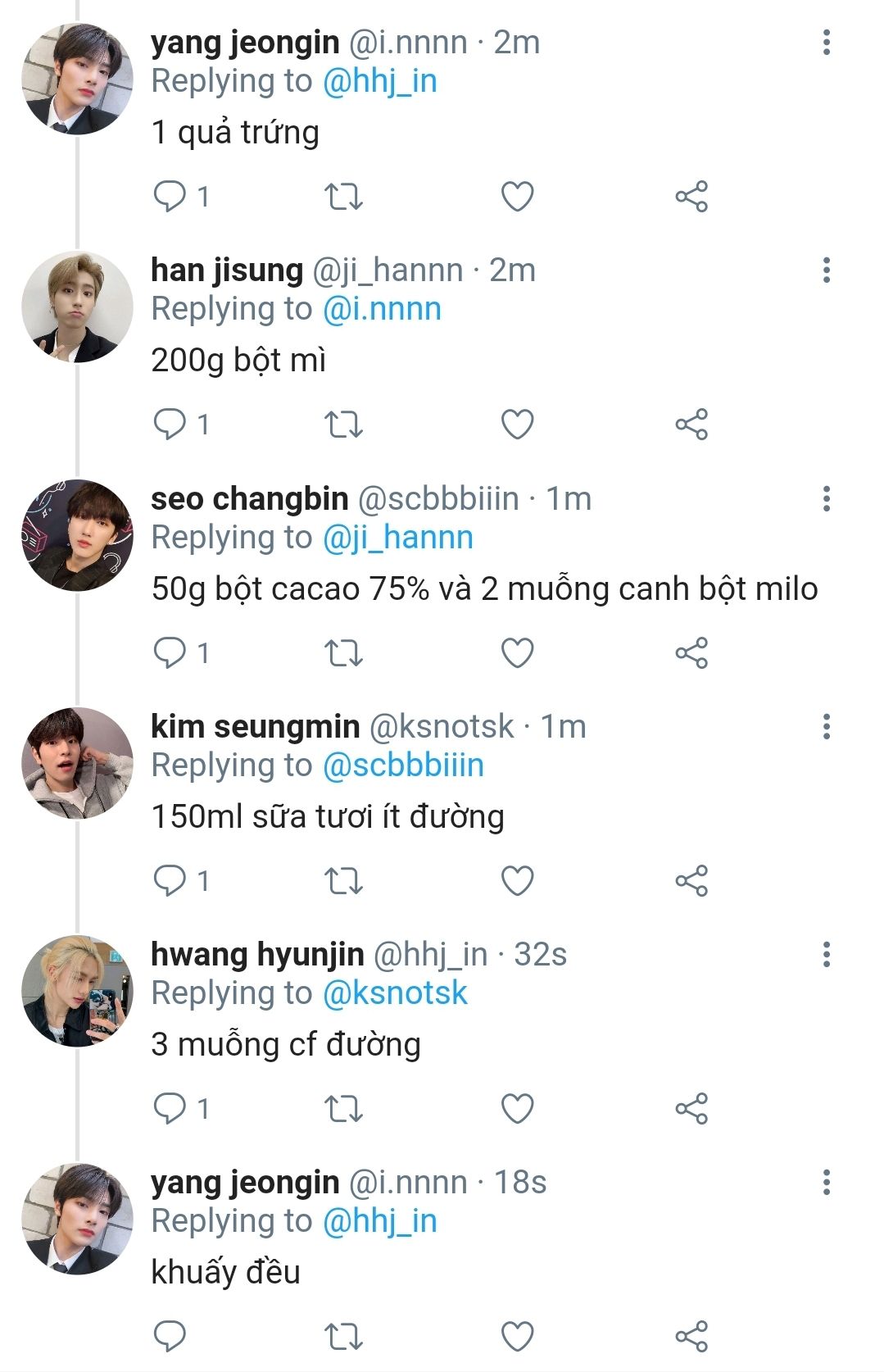Retweet the "200g bột mì" tweet
Image resolution: width=884 pixels, height=1372 pixels.
[x=343, y=425]
